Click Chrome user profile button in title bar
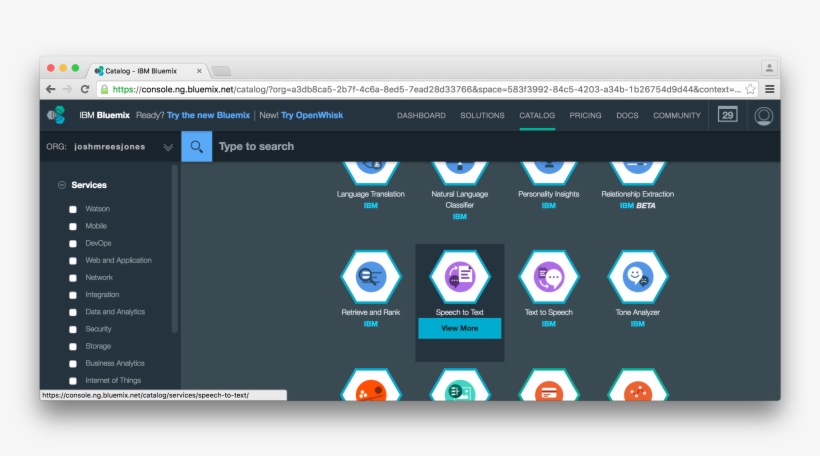 click(x=769, y=68)
